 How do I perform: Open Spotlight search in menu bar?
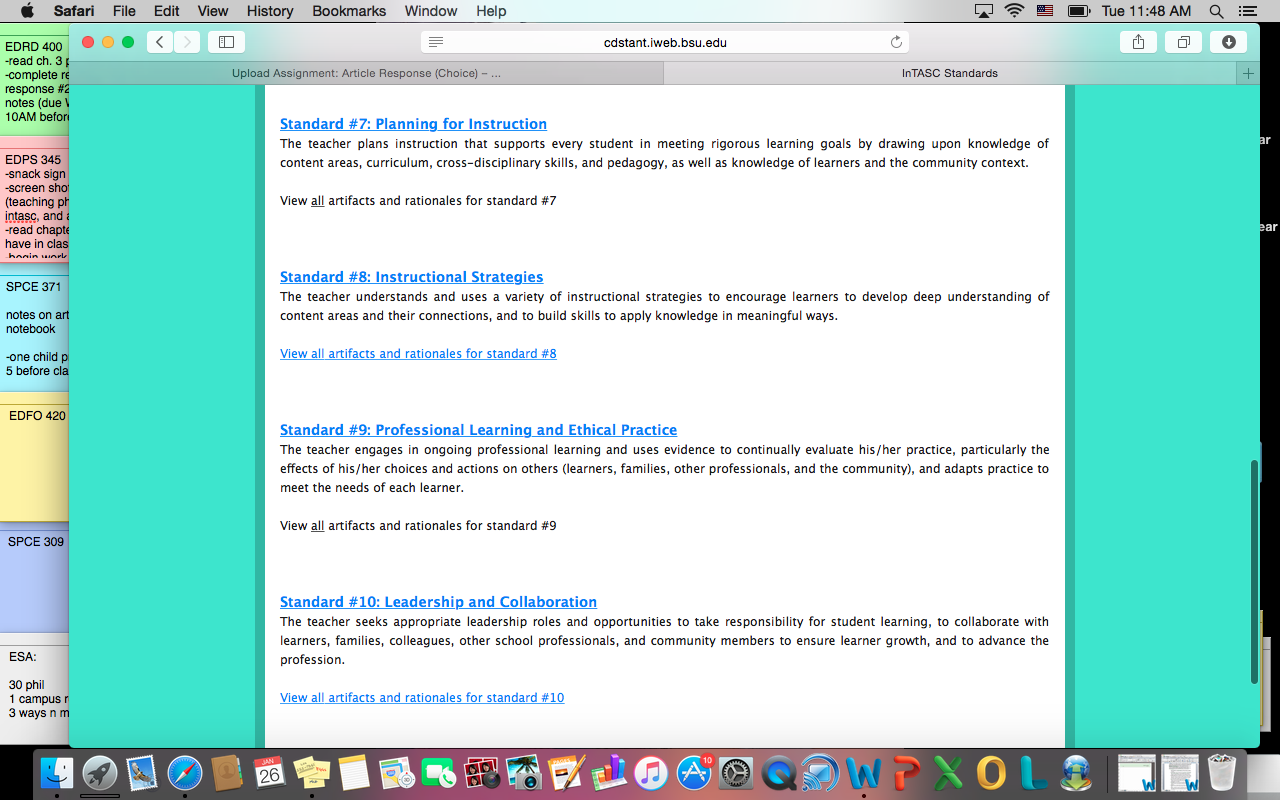coord(1217,11)
